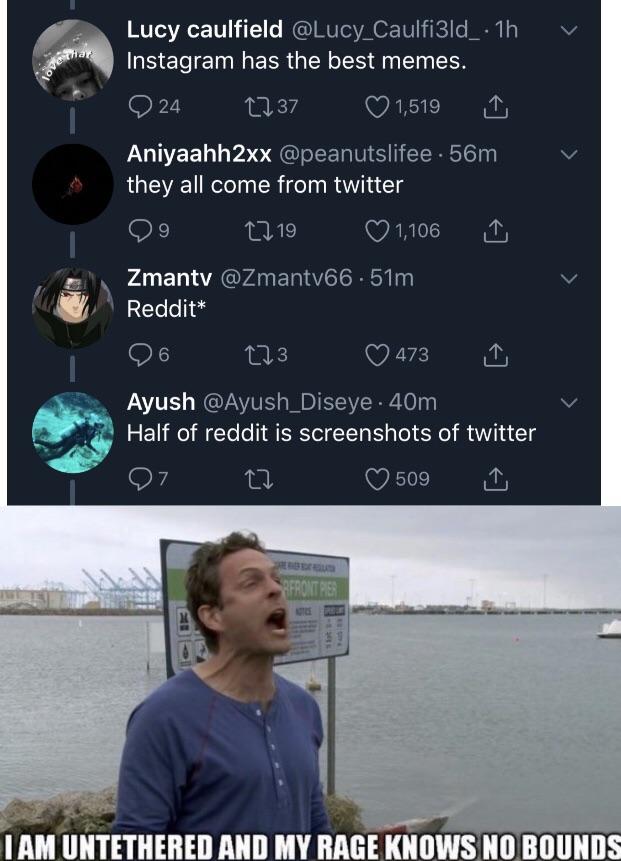The height and width of the screenshot is (861, 621).
Task: Reply to Lucy caulfield's Instagram tweet
Action: coord(140,107)
